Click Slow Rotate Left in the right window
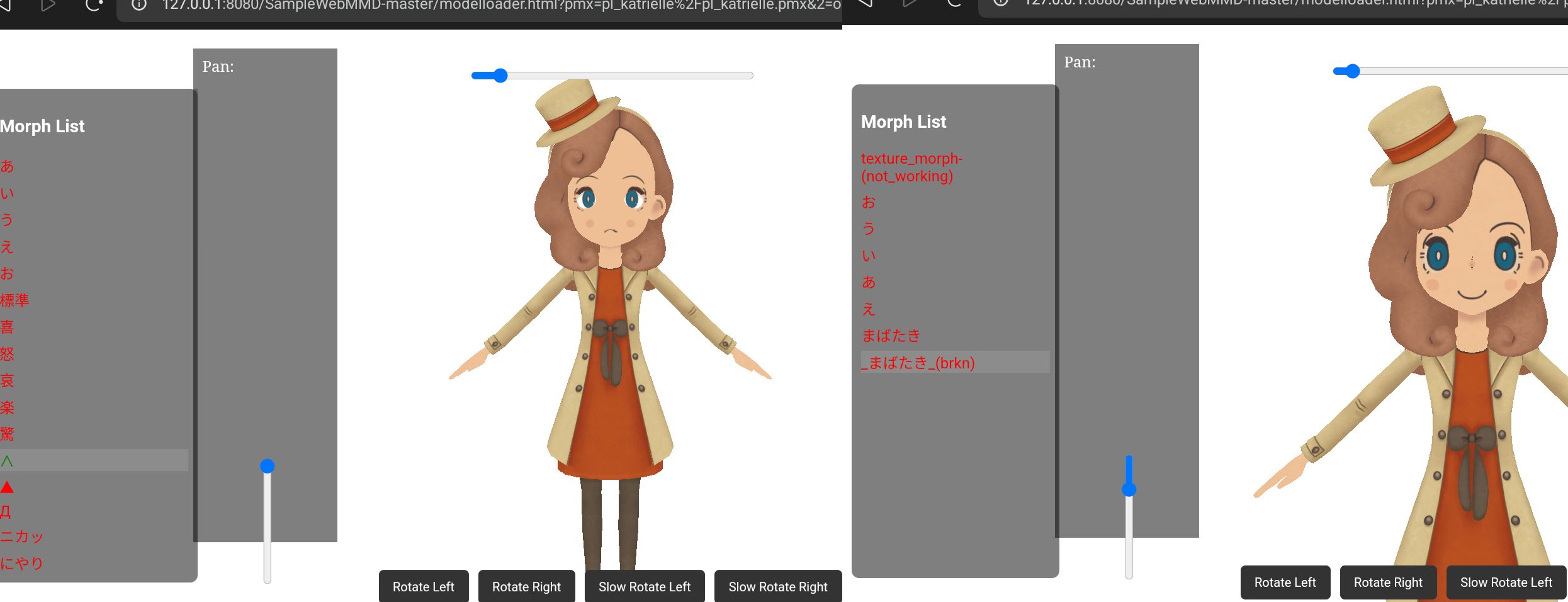This screenshot has width=1568, height=602. tap(1506, 582)
